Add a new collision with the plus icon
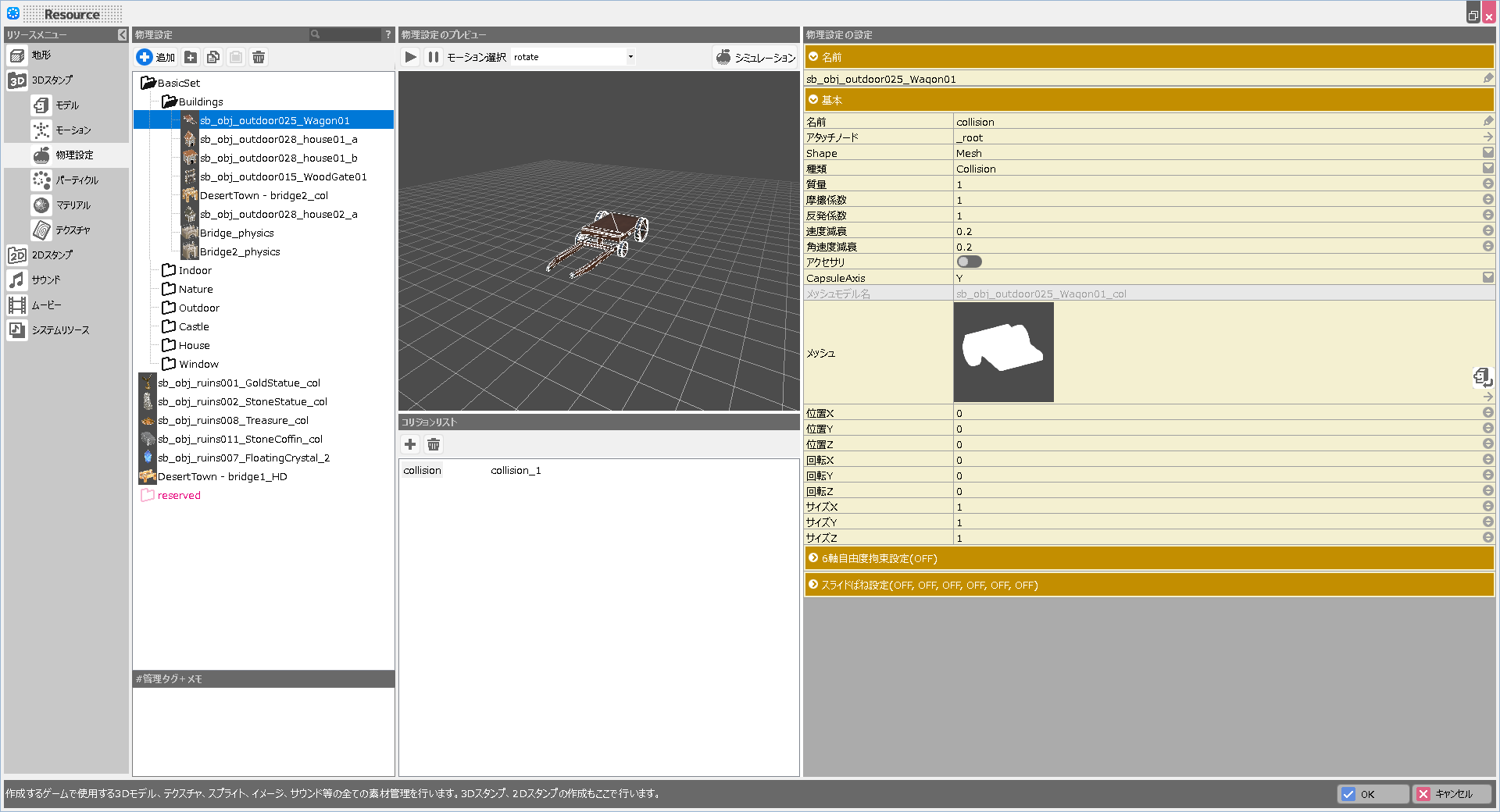 (410, 444)
